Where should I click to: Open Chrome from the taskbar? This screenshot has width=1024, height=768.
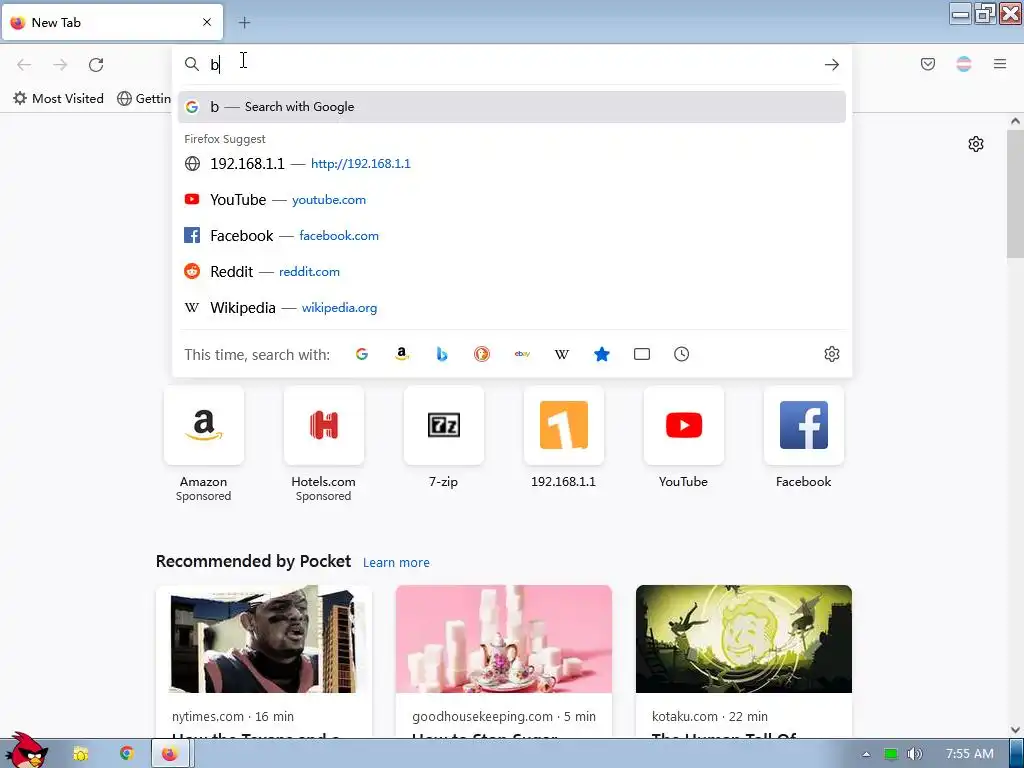click(126, 754)
